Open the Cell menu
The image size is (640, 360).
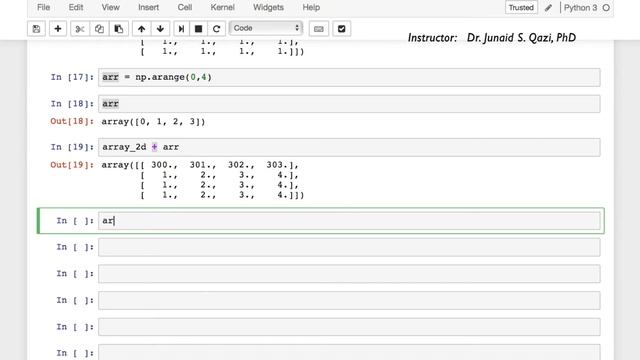coord(184,7)
